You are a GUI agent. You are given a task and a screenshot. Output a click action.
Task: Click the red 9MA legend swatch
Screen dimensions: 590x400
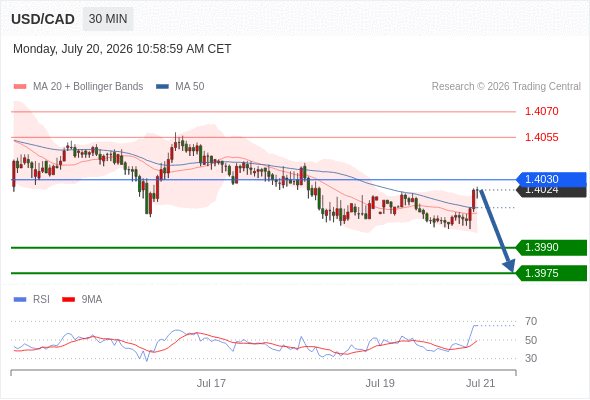coord(68,300)
